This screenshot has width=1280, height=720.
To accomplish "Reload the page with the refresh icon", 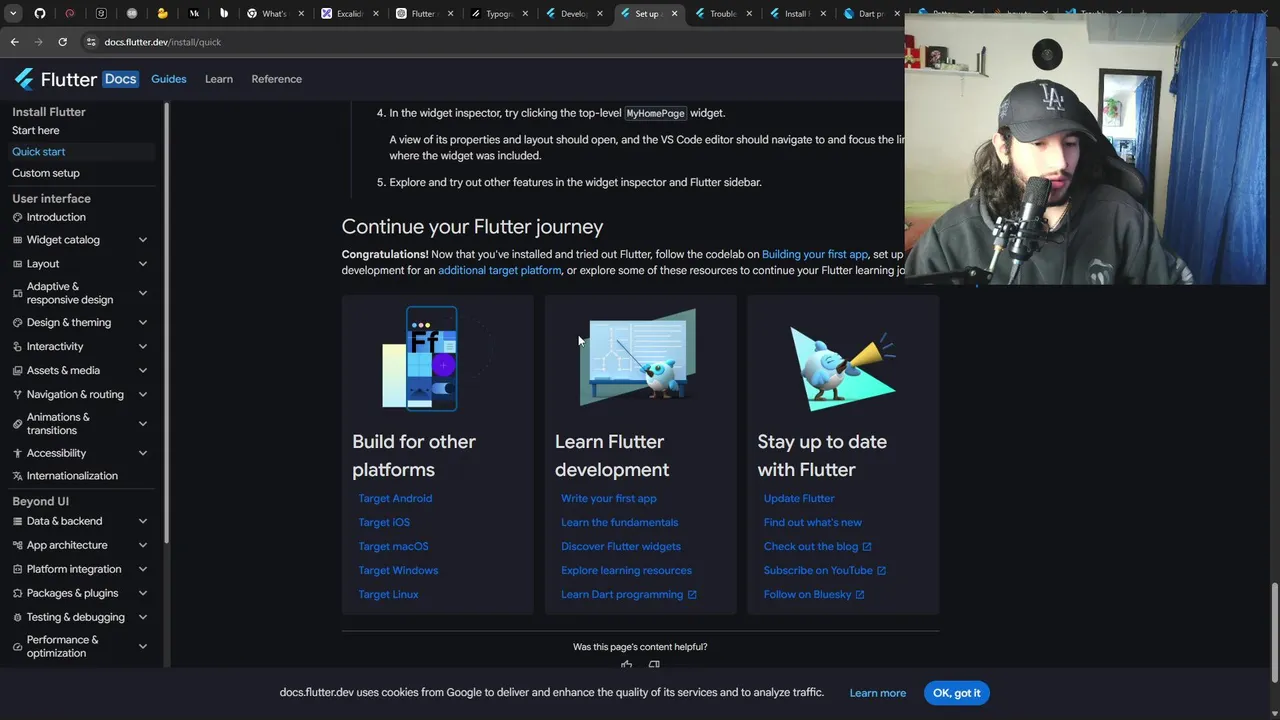I will (62, 42).
